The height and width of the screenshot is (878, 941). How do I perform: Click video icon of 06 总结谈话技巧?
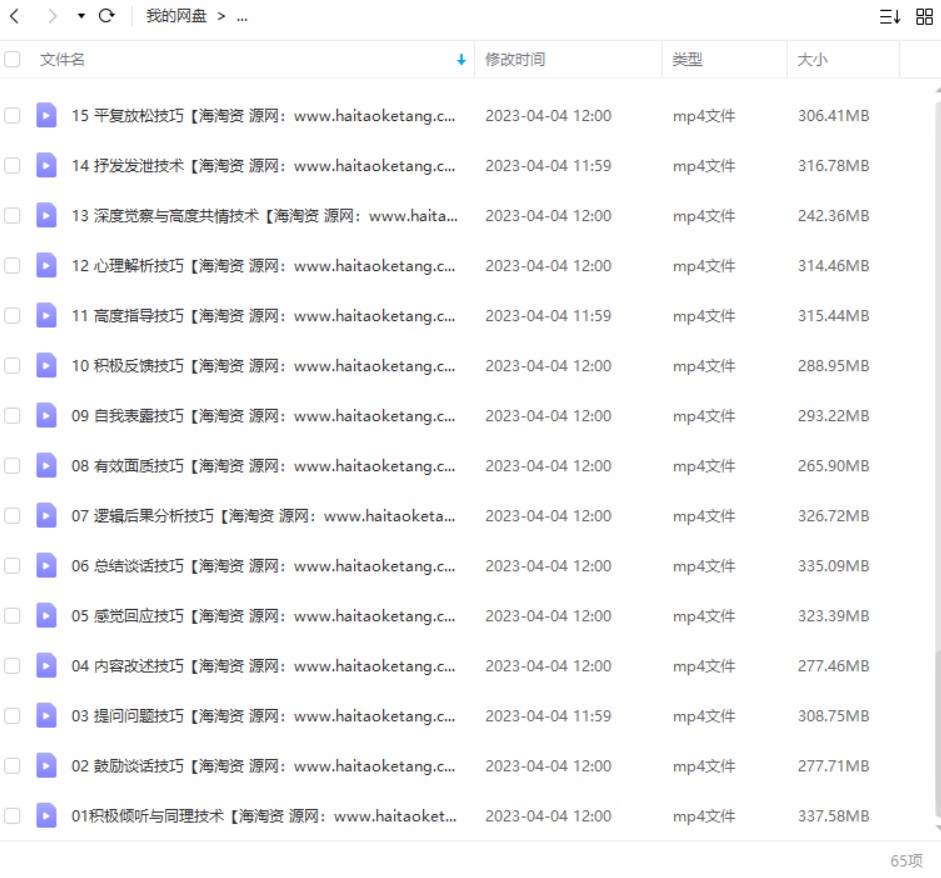click(46, 565)
